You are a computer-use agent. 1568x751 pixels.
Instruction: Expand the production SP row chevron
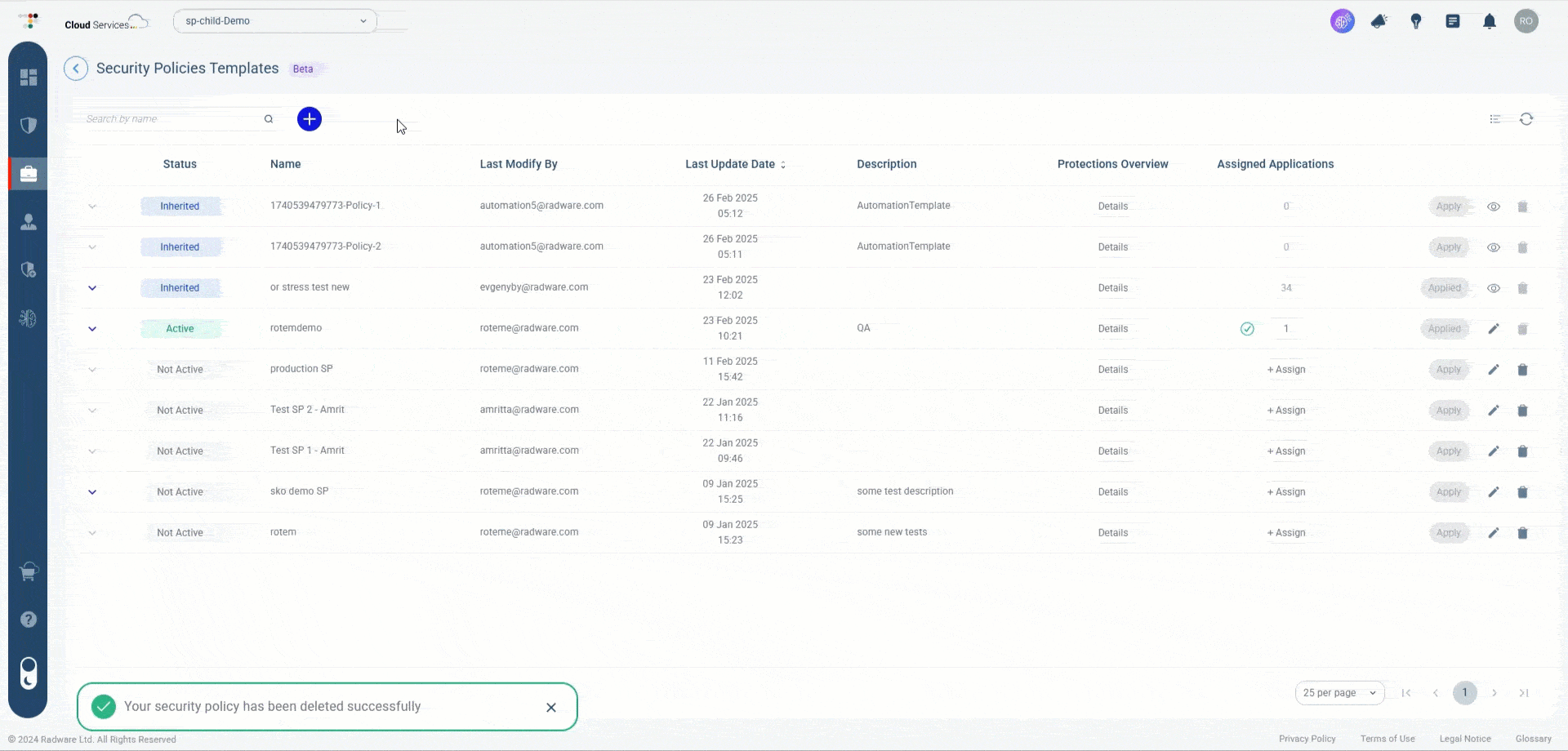click(92, 369)
